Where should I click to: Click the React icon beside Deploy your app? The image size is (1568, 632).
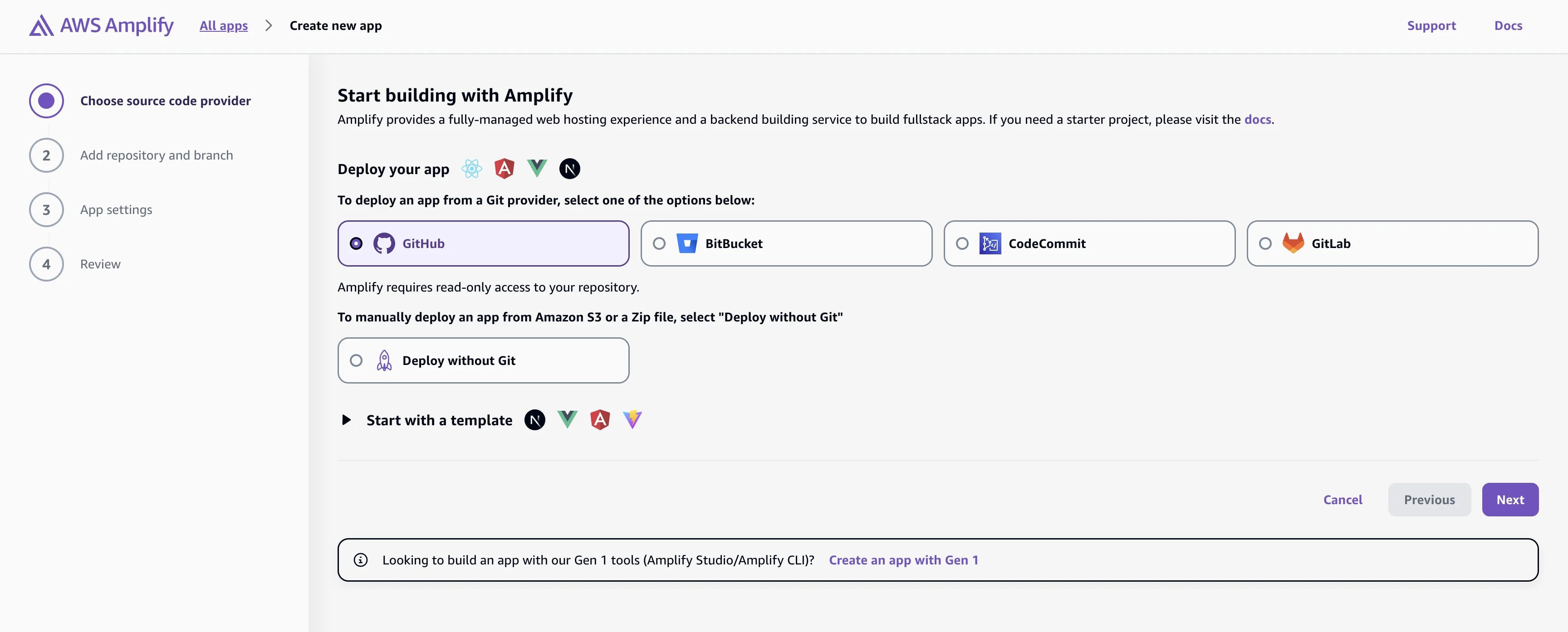472,169
